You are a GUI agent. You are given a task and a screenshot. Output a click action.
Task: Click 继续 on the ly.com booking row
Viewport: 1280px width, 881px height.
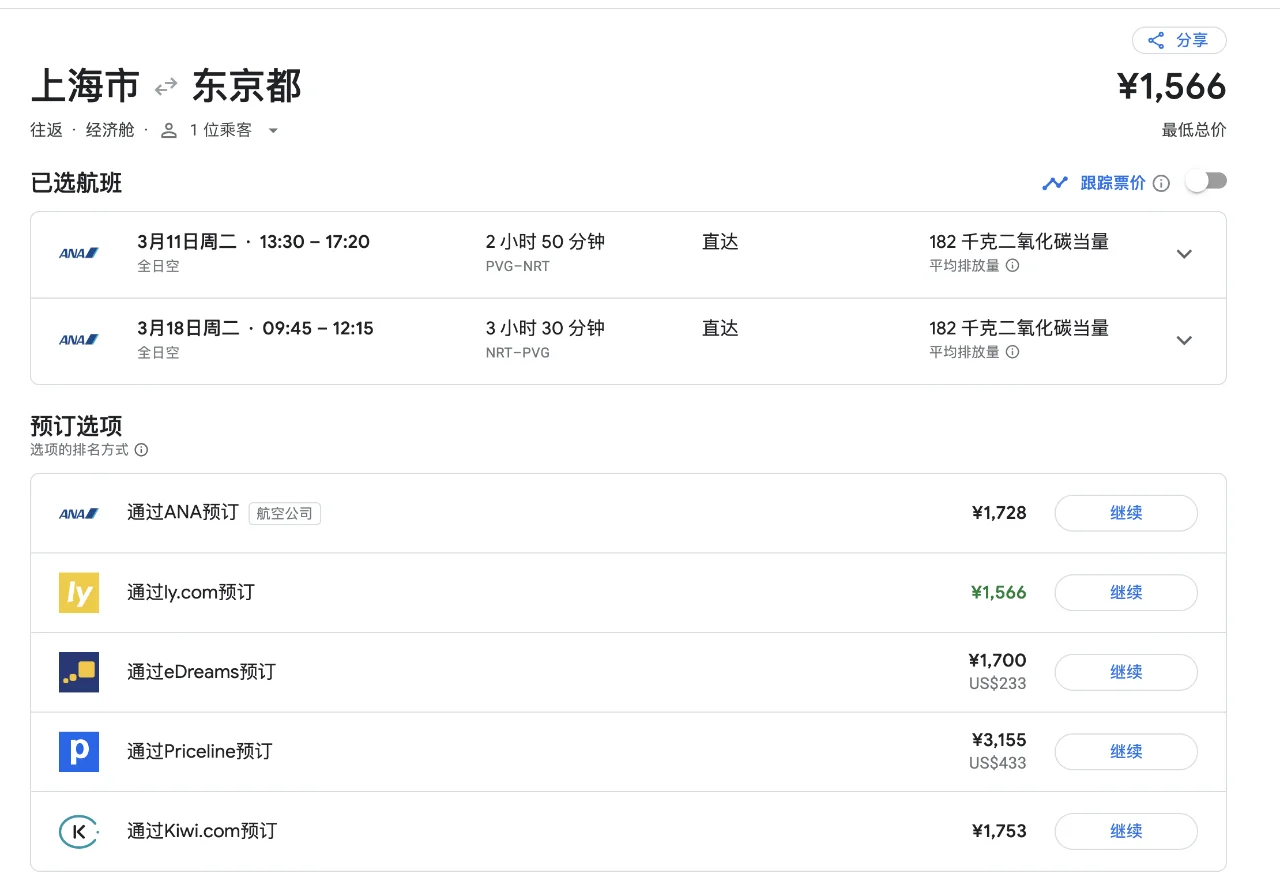click(x=1126, y=592)
